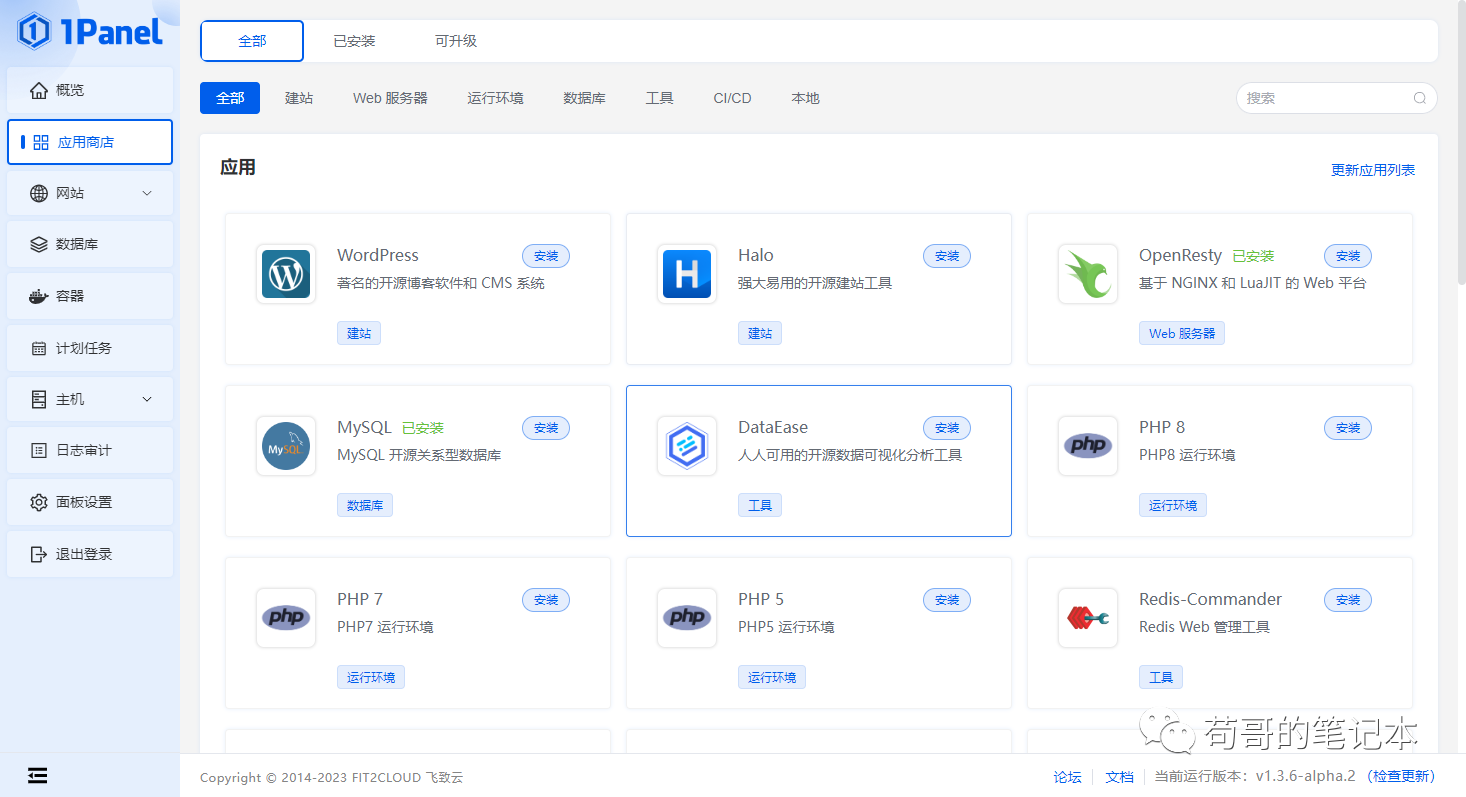The image size is (1466, 797).
Task: Click 安装 on the OpenResty card
Action: [x=1348, y=256]
